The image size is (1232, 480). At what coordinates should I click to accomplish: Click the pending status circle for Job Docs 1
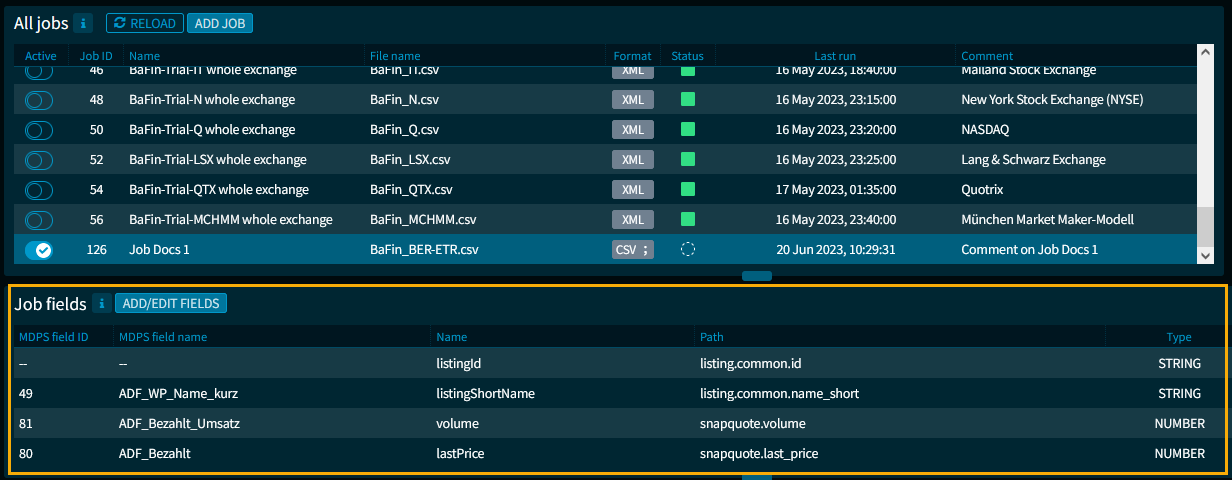click(x=688, y=250)
